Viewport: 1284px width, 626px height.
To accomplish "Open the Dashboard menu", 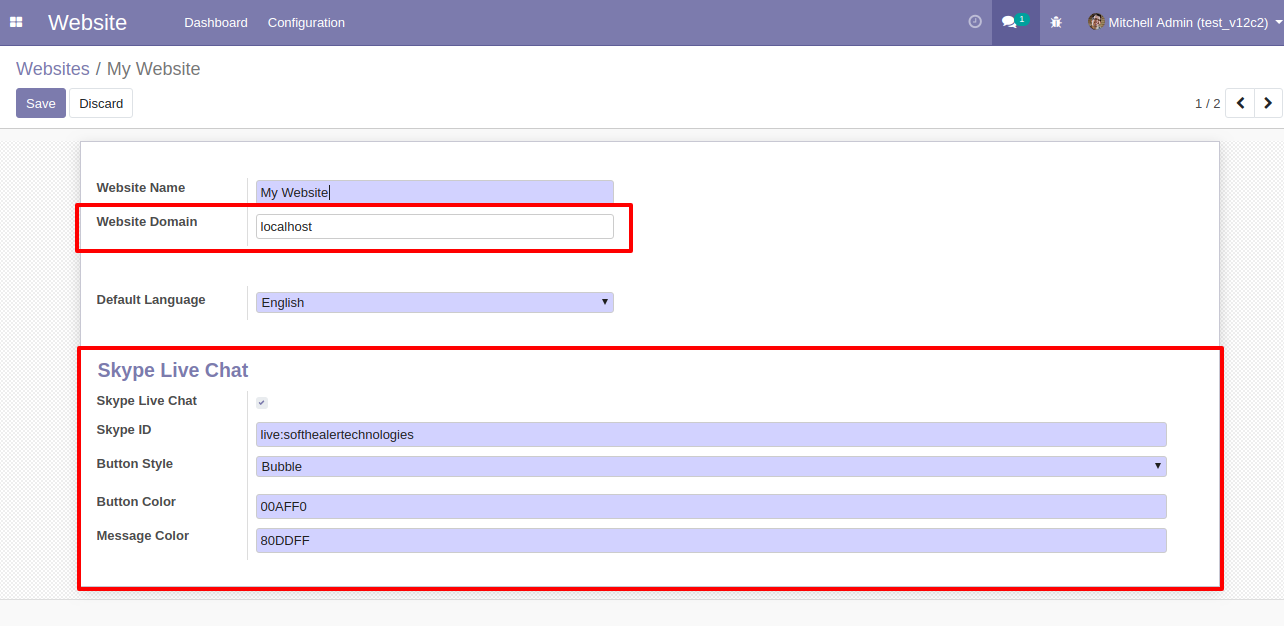I will [216, 22].
